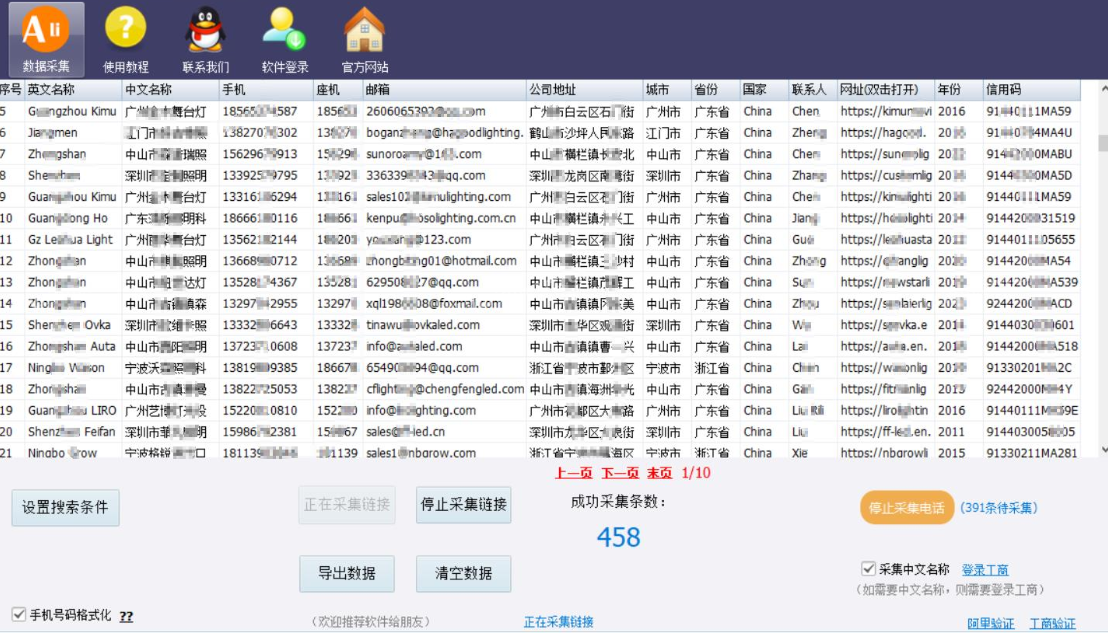Click email ending '@foxmail.com' in row 14
Image resolution: width=1108 pixels, height=634 pixels.
coord(434,304)
